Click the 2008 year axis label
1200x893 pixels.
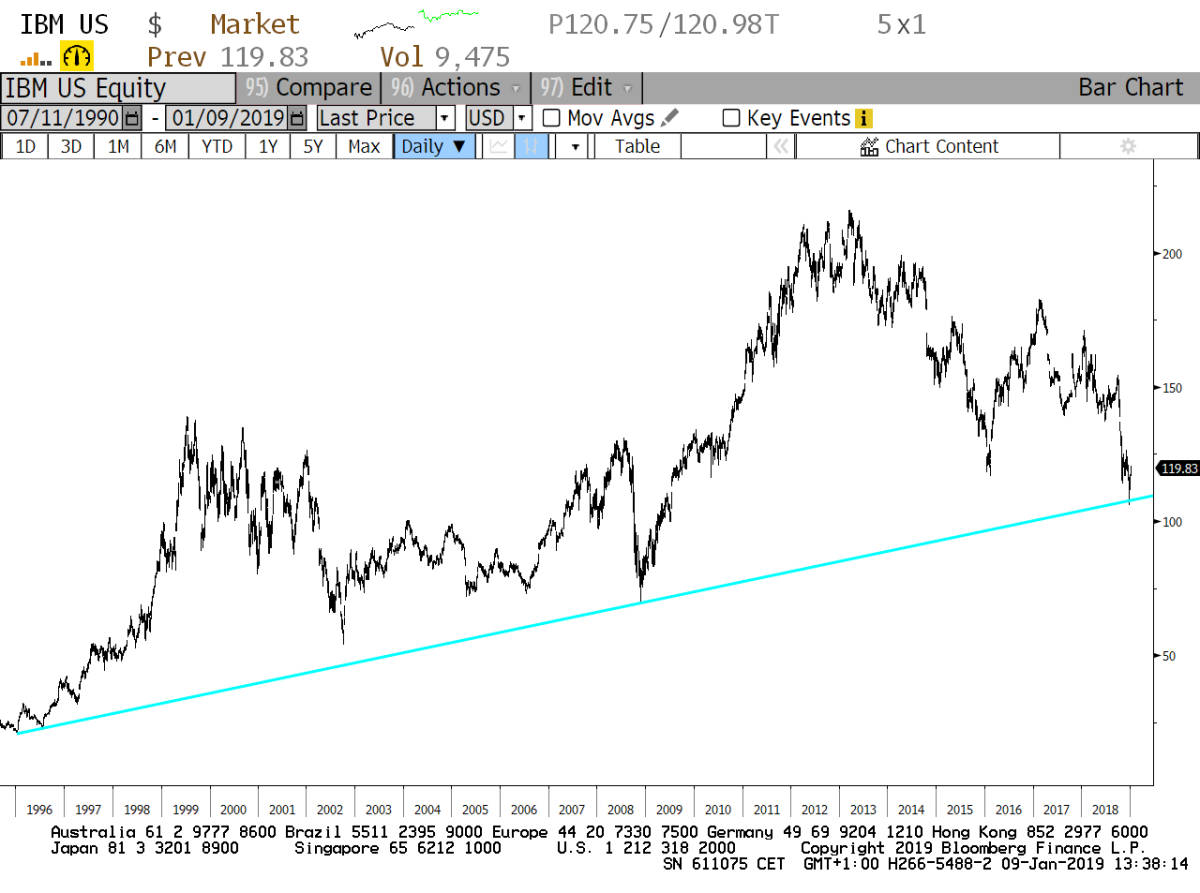coord(620,809)
